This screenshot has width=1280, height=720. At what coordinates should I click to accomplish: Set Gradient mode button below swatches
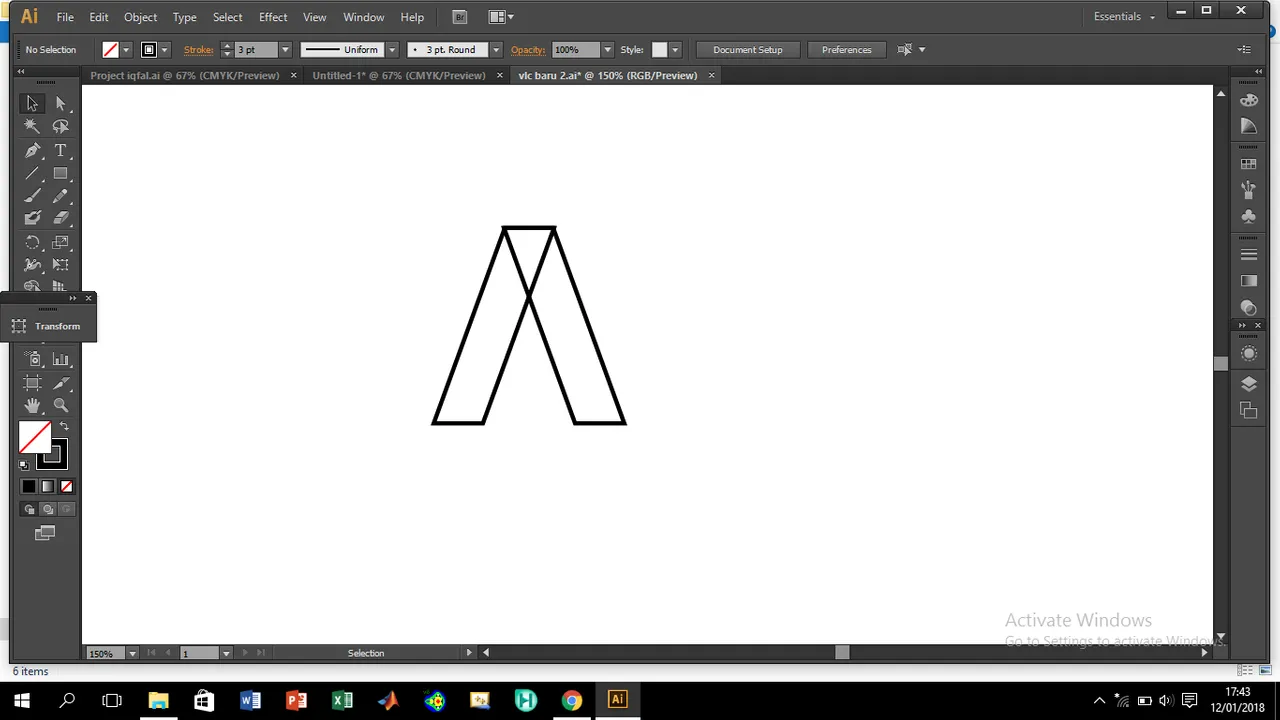pyautogui.click(x=47, y=486)
